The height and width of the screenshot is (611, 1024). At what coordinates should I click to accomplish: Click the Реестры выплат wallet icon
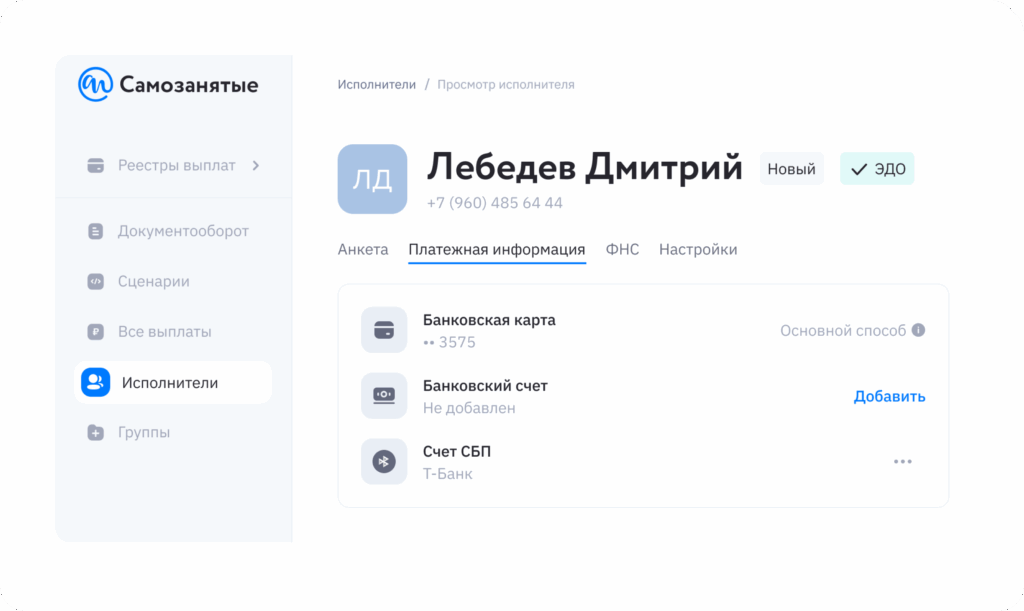click(x=96, y=166)
